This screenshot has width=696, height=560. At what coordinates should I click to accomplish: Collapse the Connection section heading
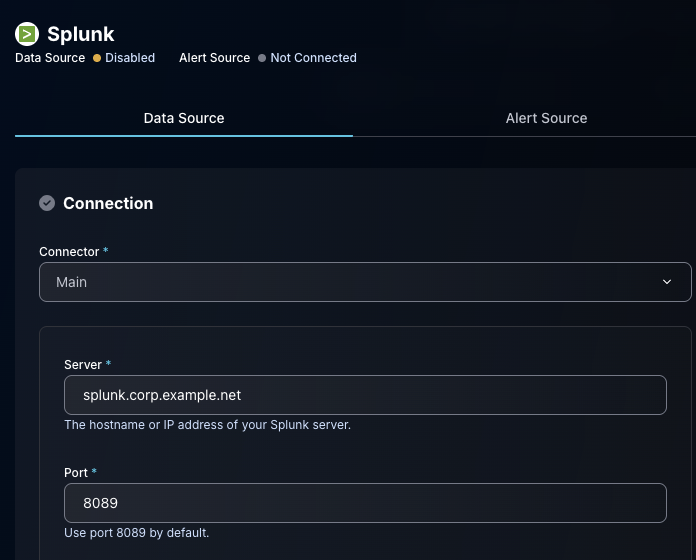108,203
